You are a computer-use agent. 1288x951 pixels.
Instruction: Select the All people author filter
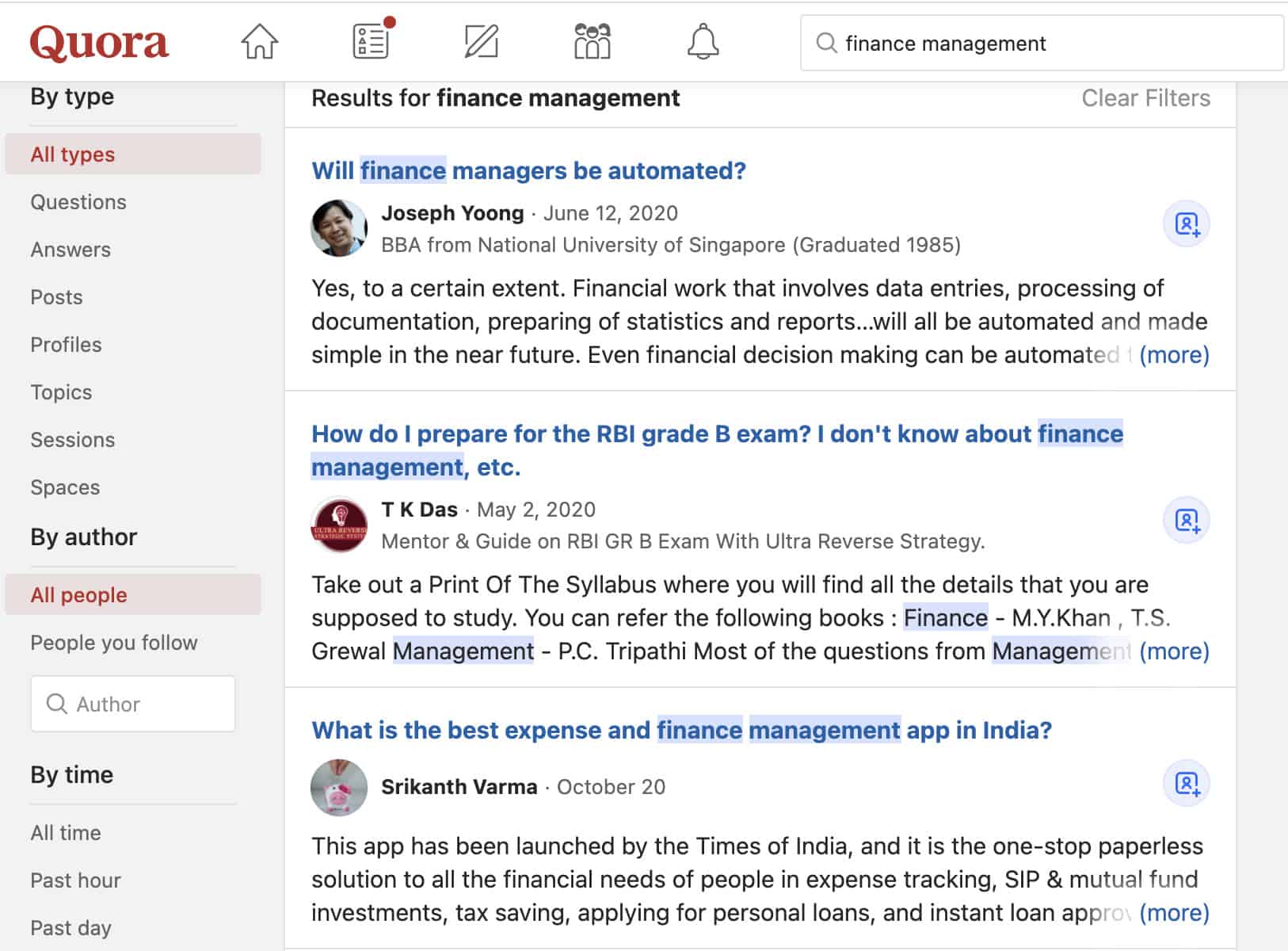78,595
